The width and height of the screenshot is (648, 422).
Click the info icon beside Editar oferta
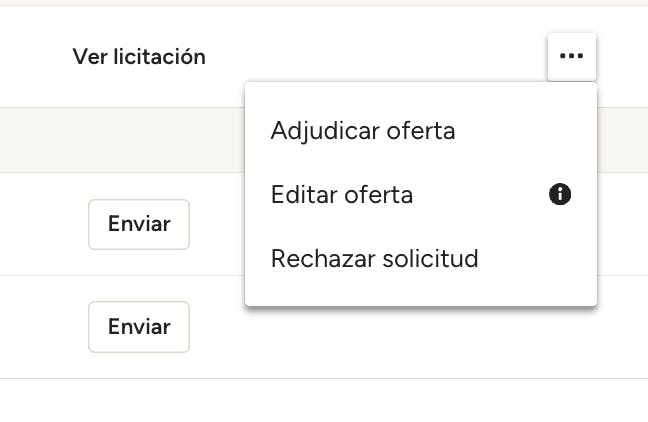coord(560,195)
